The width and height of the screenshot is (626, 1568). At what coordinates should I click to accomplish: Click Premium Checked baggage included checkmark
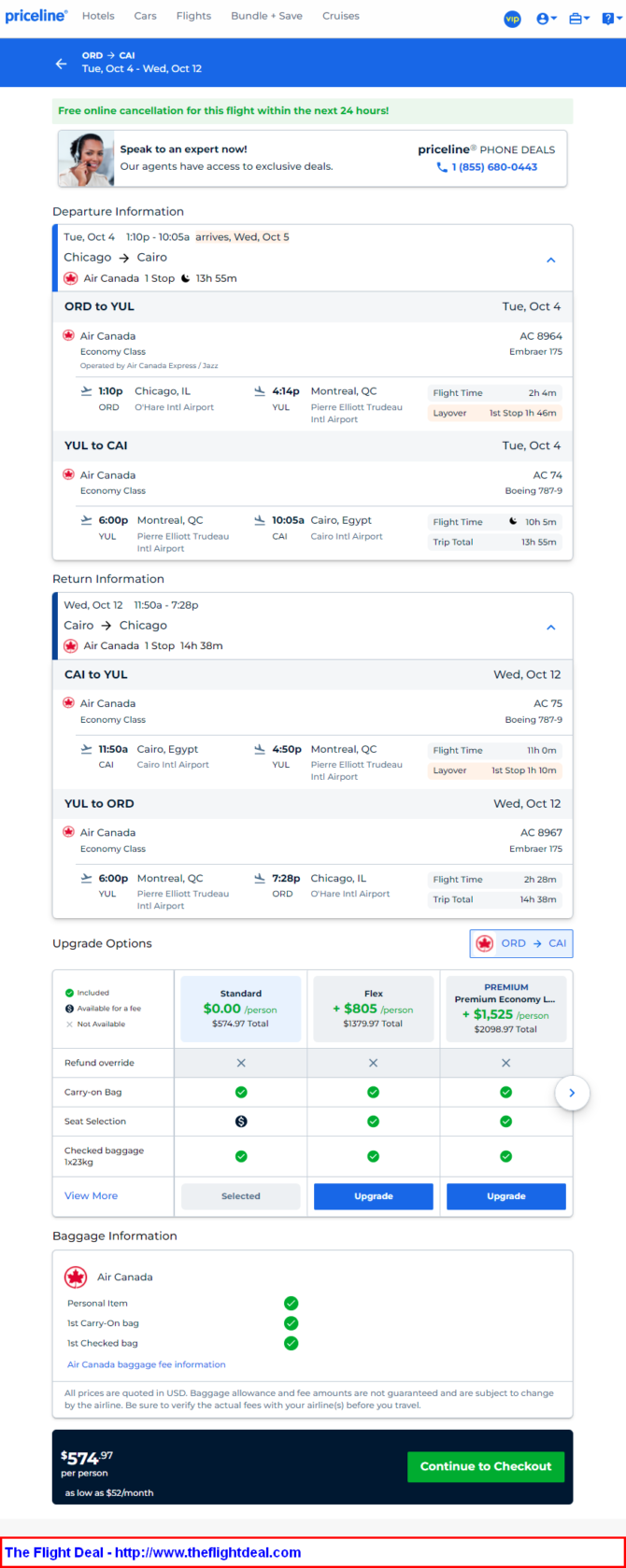pos(505,1156)
